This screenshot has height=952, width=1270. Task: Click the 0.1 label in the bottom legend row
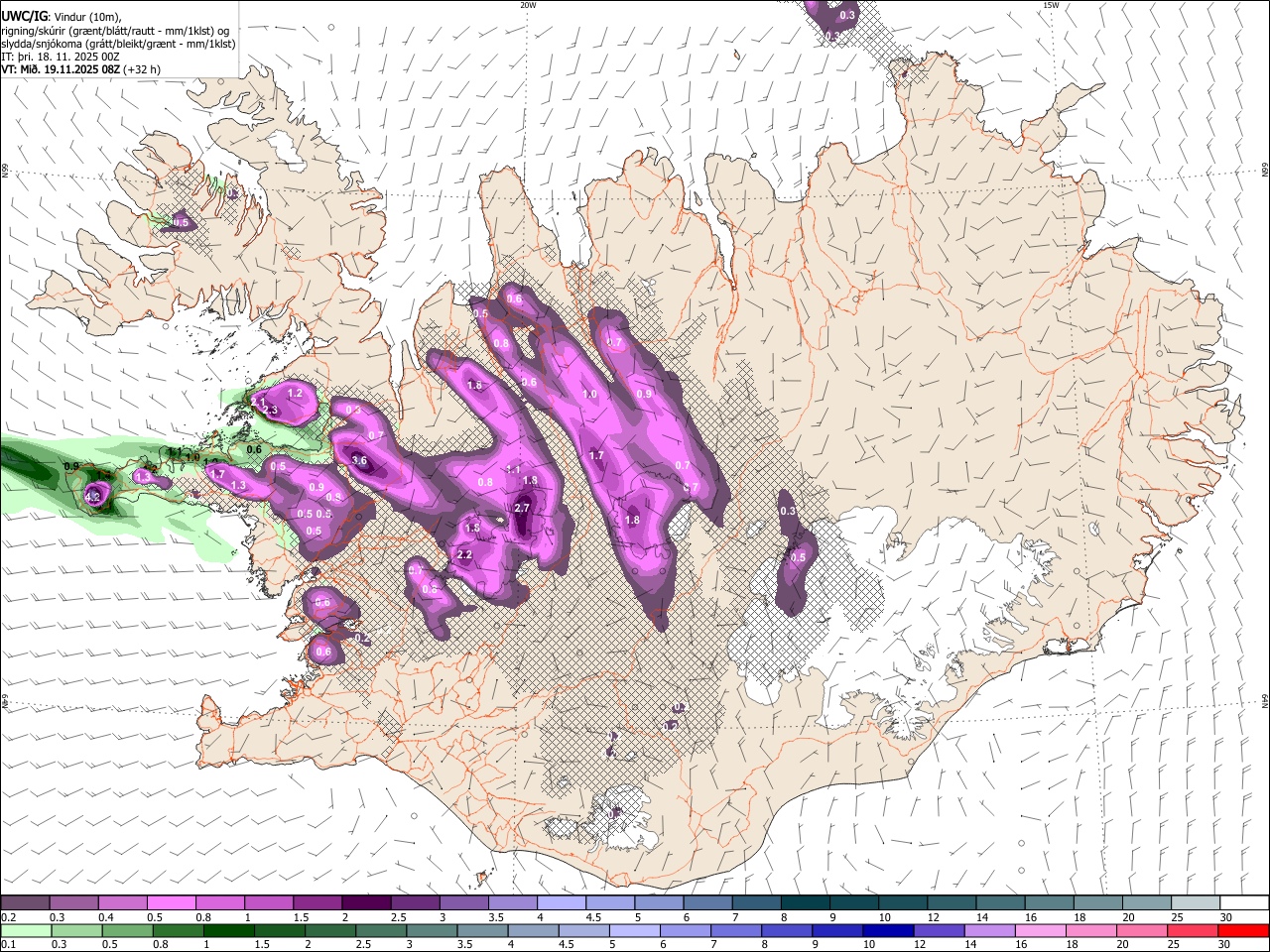click(8, 945)
